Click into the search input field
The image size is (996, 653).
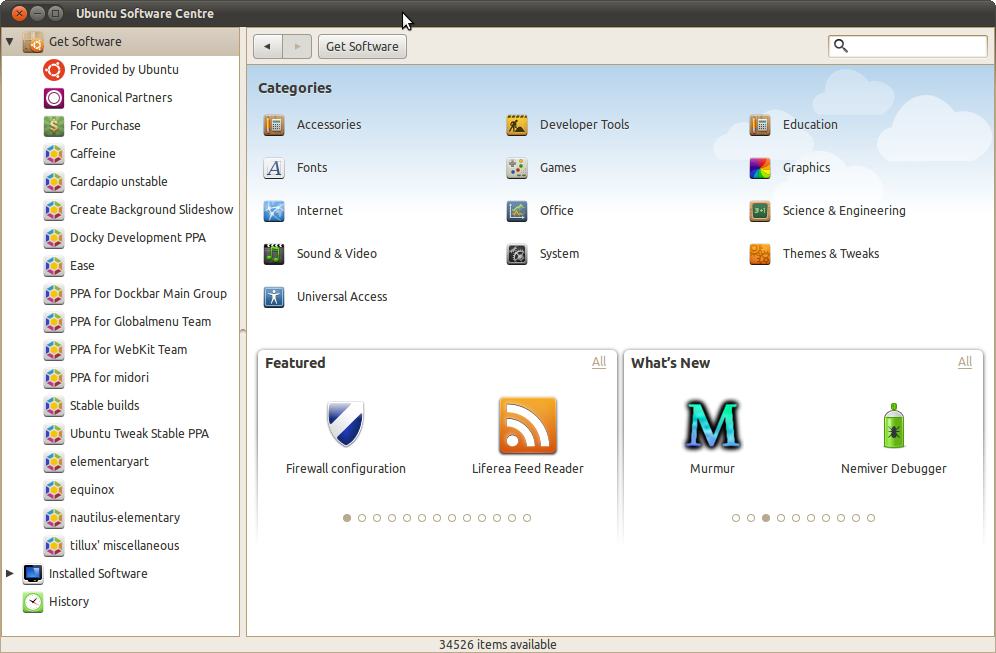coord(908,46)
